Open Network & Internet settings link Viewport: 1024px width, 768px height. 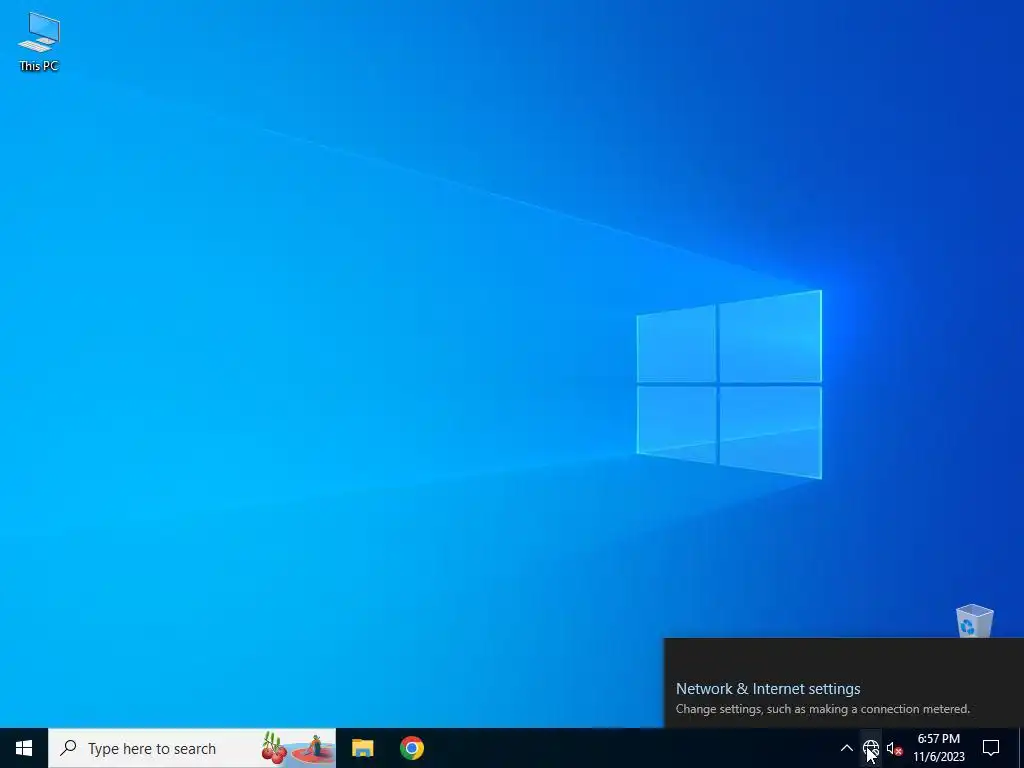[768, 688]
